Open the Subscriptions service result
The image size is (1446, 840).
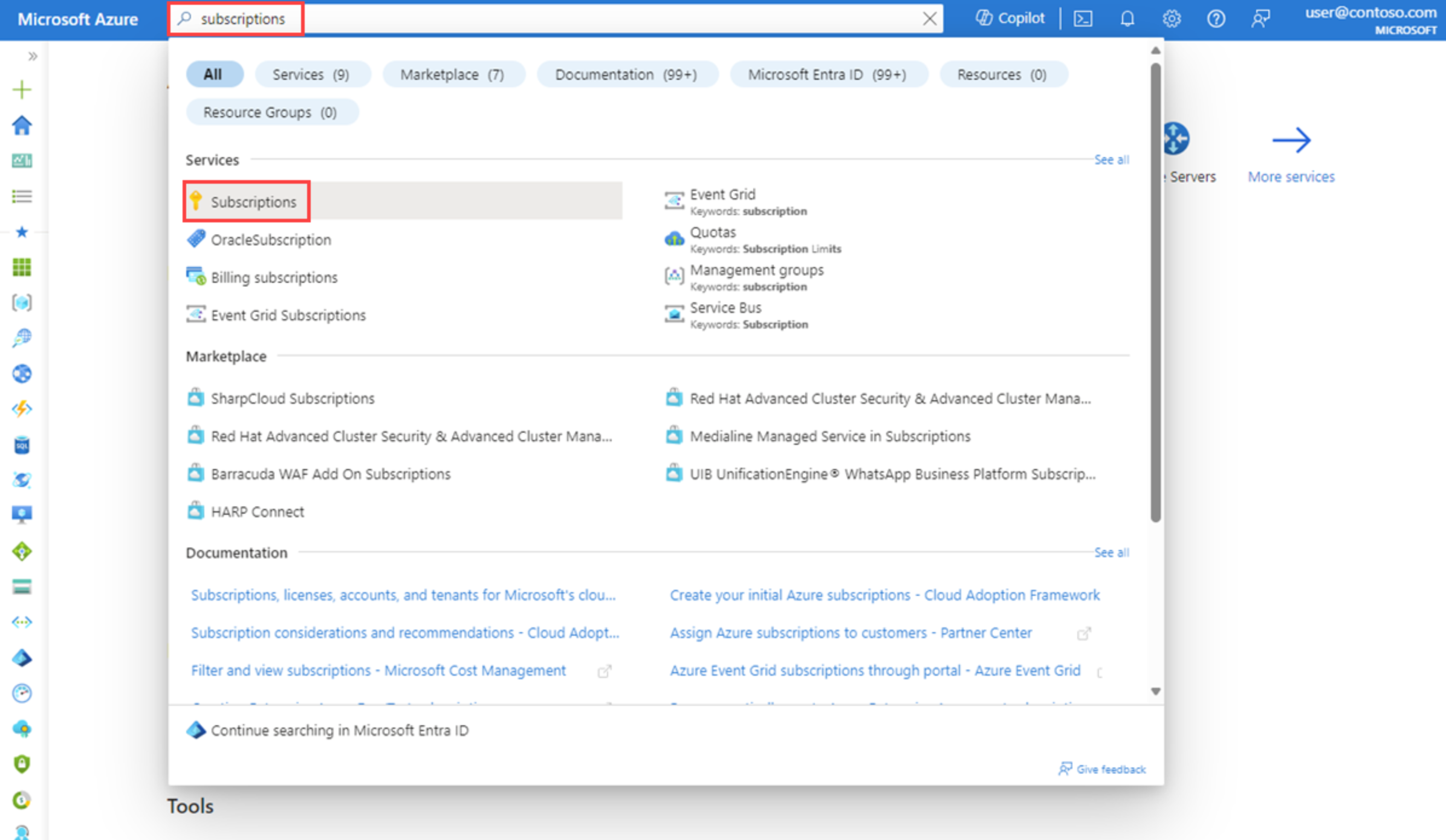coord(253,201)
